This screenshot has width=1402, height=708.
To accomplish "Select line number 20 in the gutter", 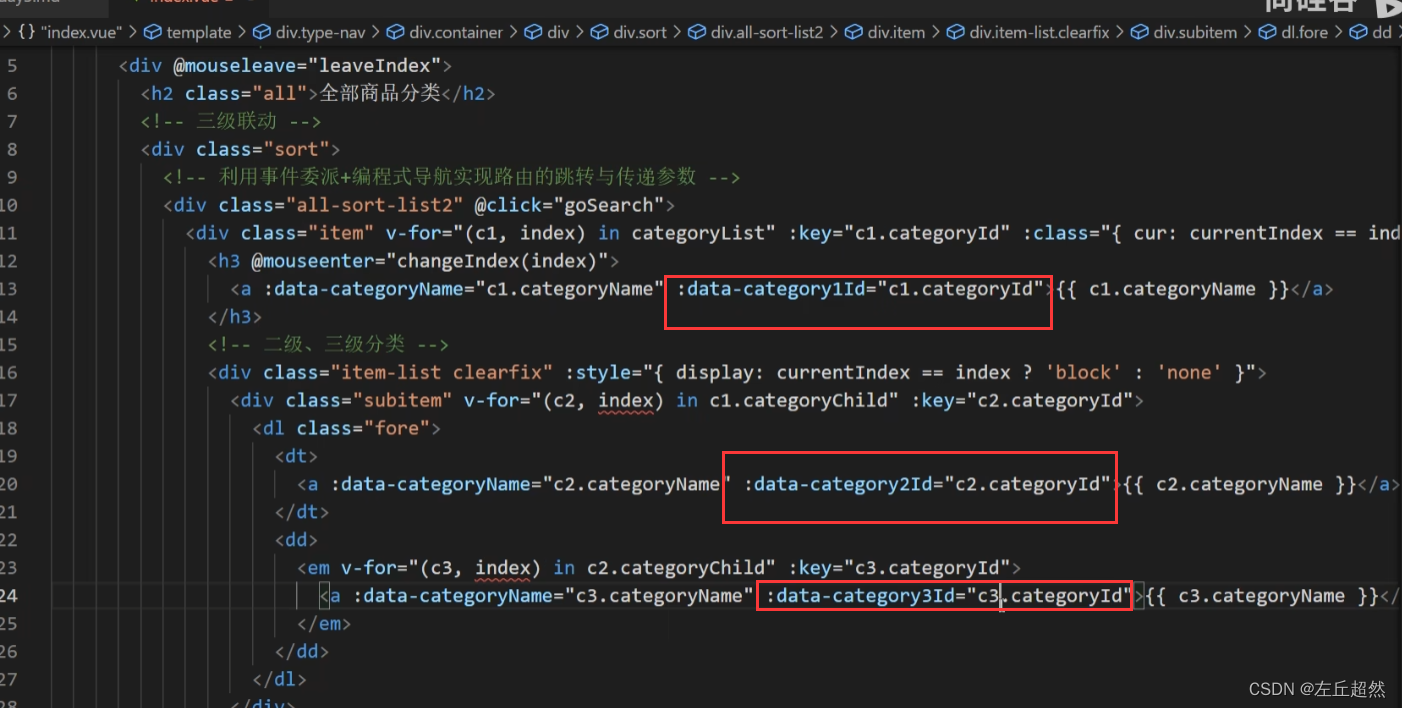I will (x=10, y=484).
